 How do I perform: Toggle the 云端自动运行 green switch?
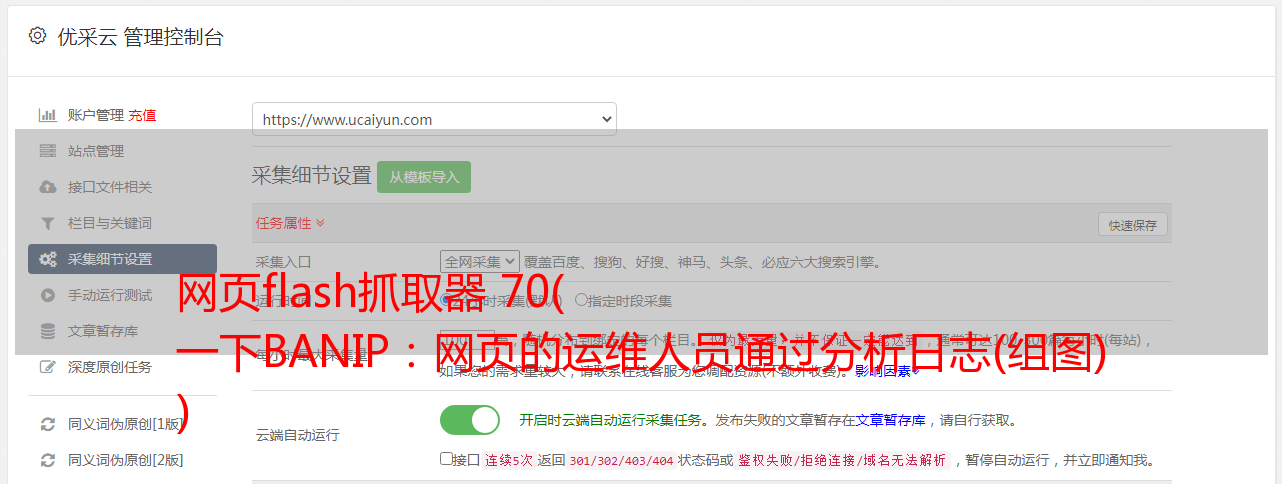470,420
